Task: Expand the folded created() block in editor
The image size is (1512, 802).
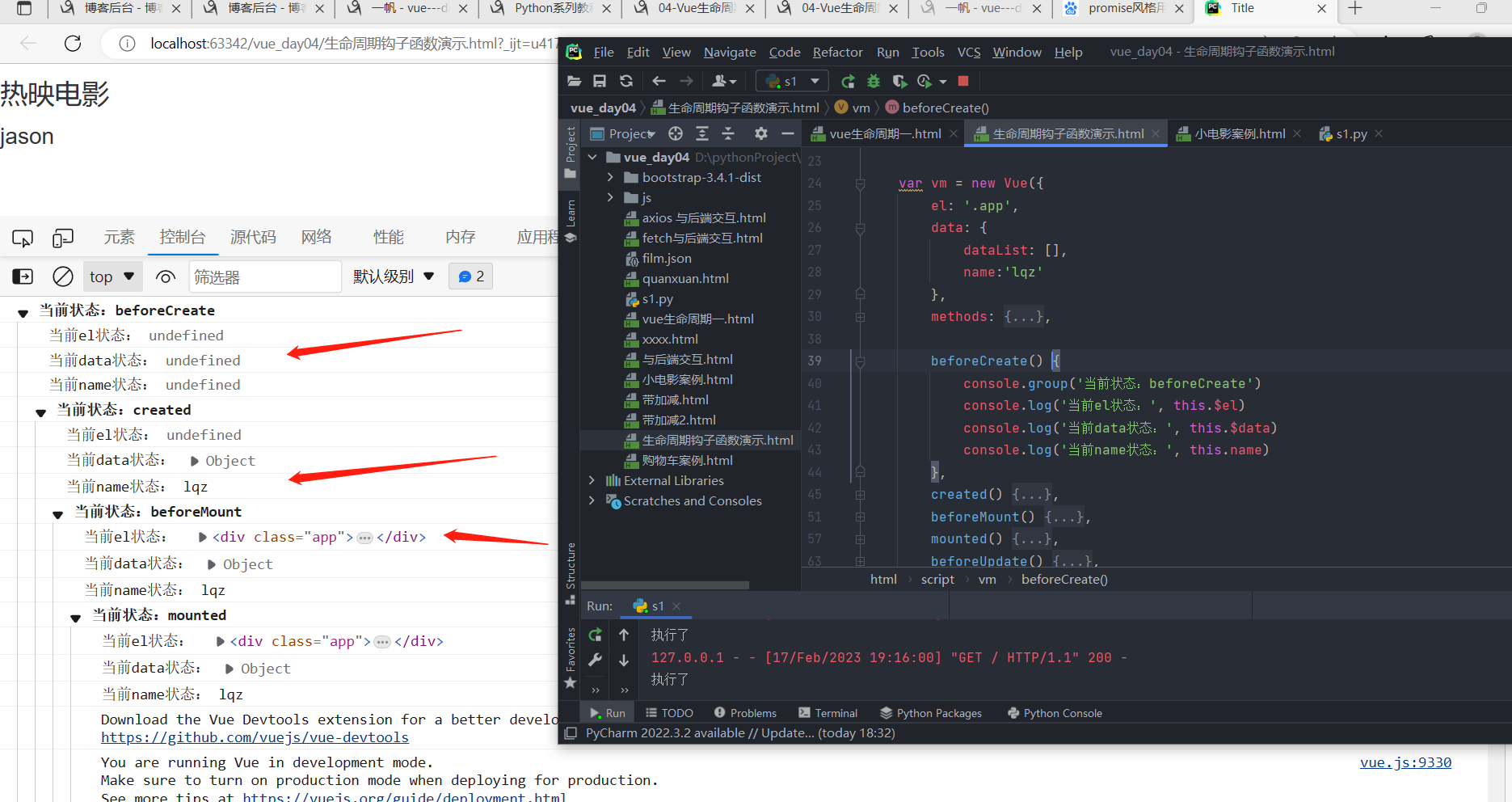Action: (860, 495)
